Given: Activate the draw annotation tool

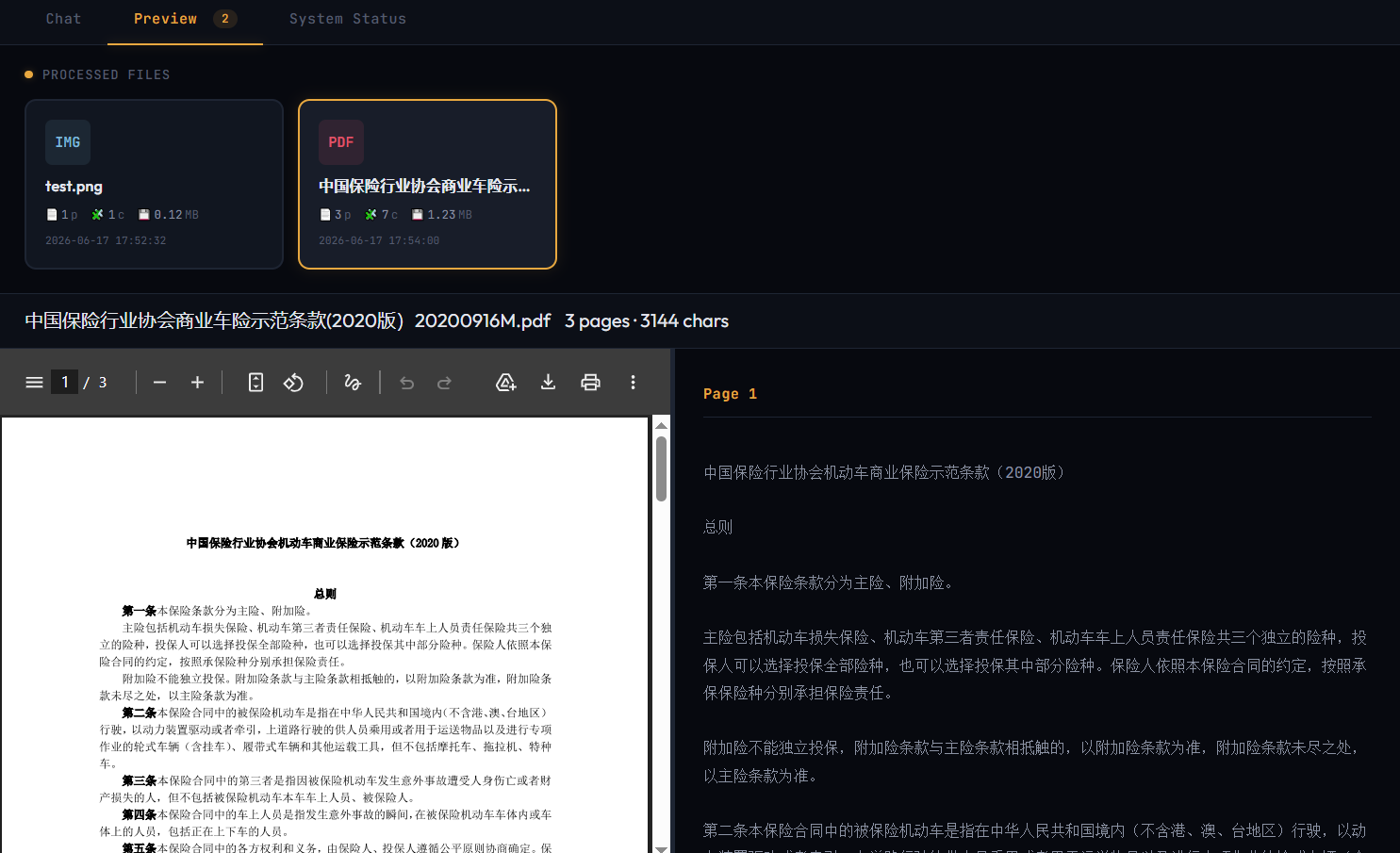Looking at the screenshot, I should point(353,382).
